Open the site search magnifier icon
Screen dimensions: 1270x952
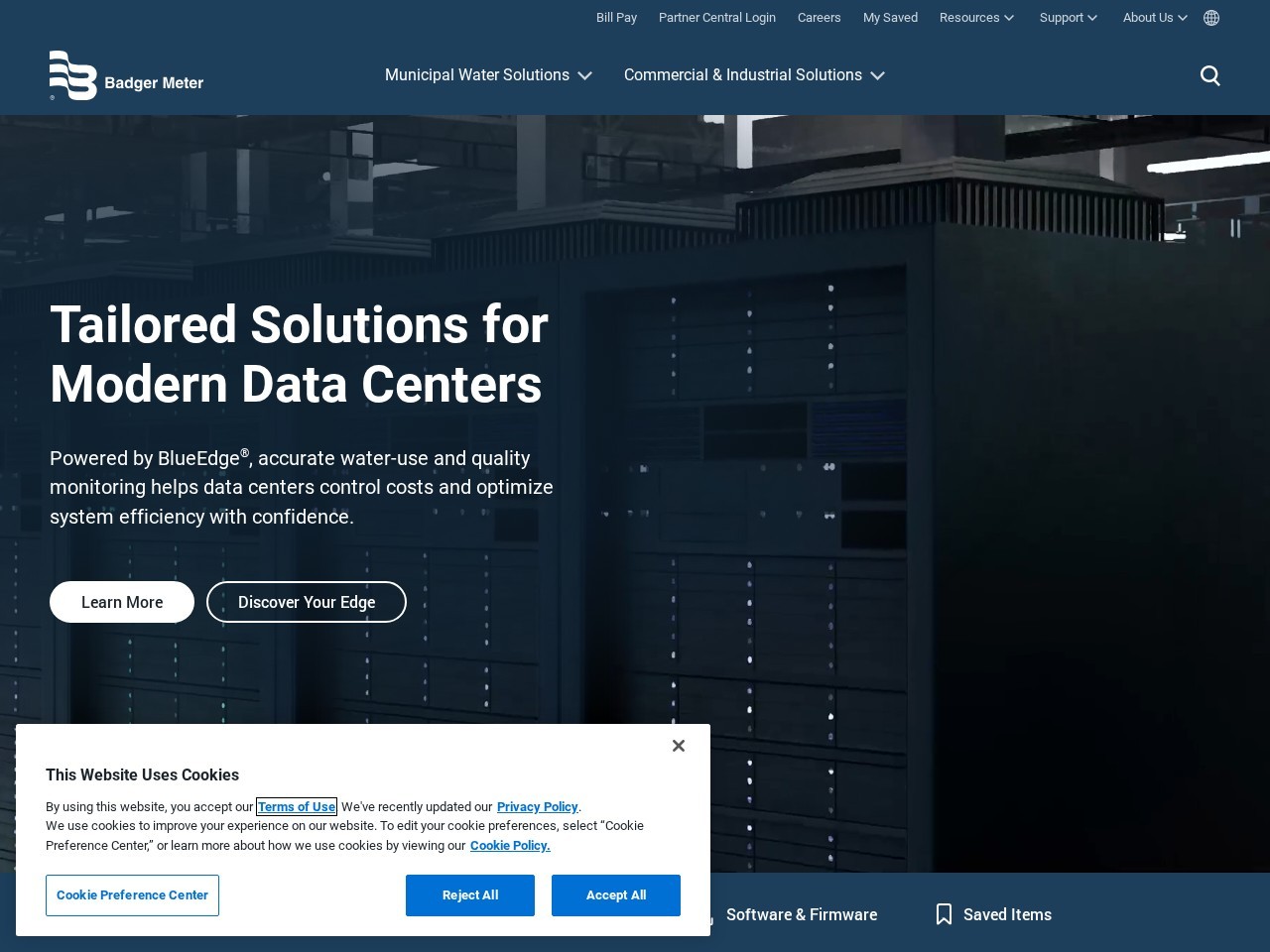click(x=1209, y=75)
